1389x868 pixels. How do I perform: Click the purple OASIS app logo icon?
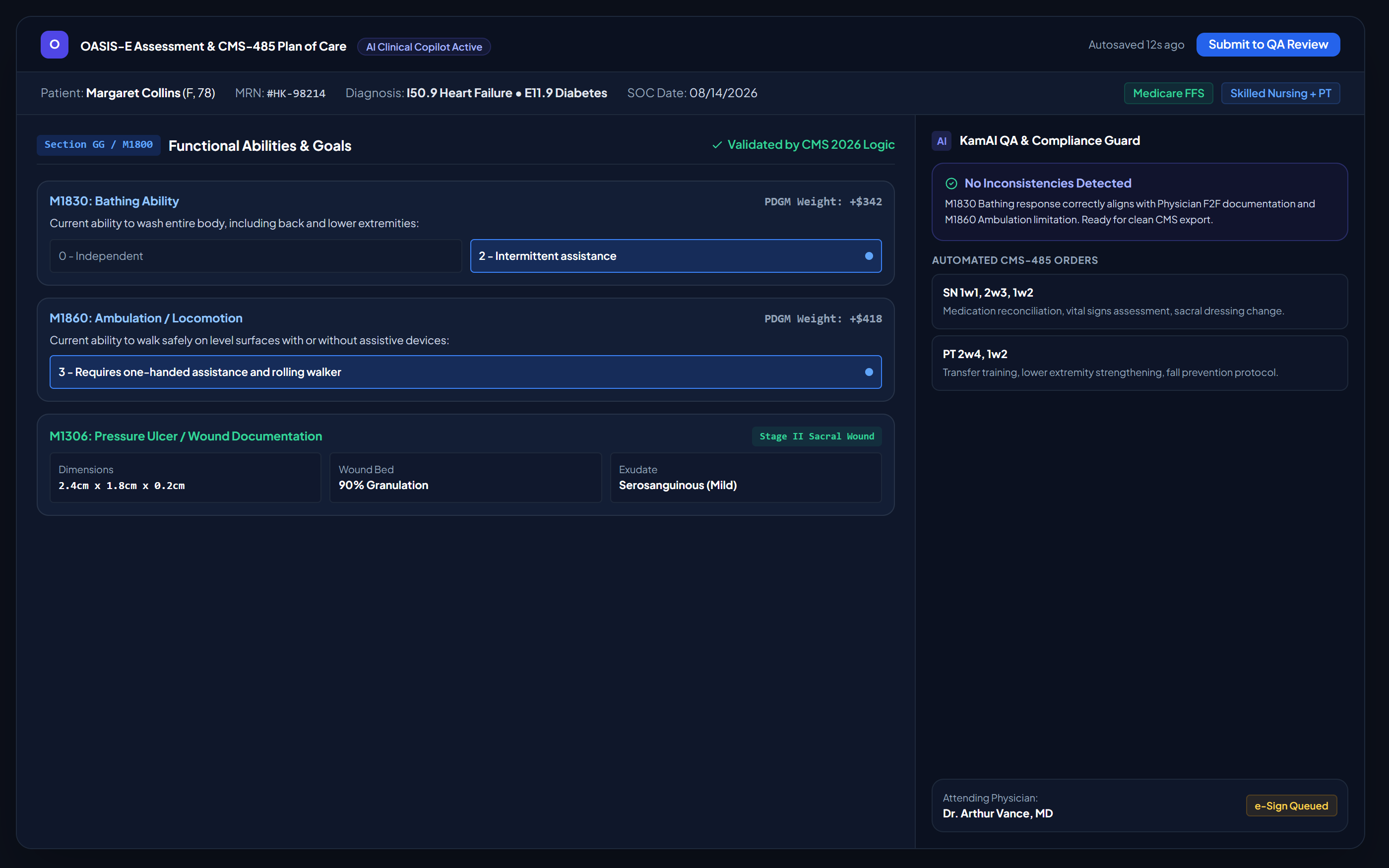point(55,45)
